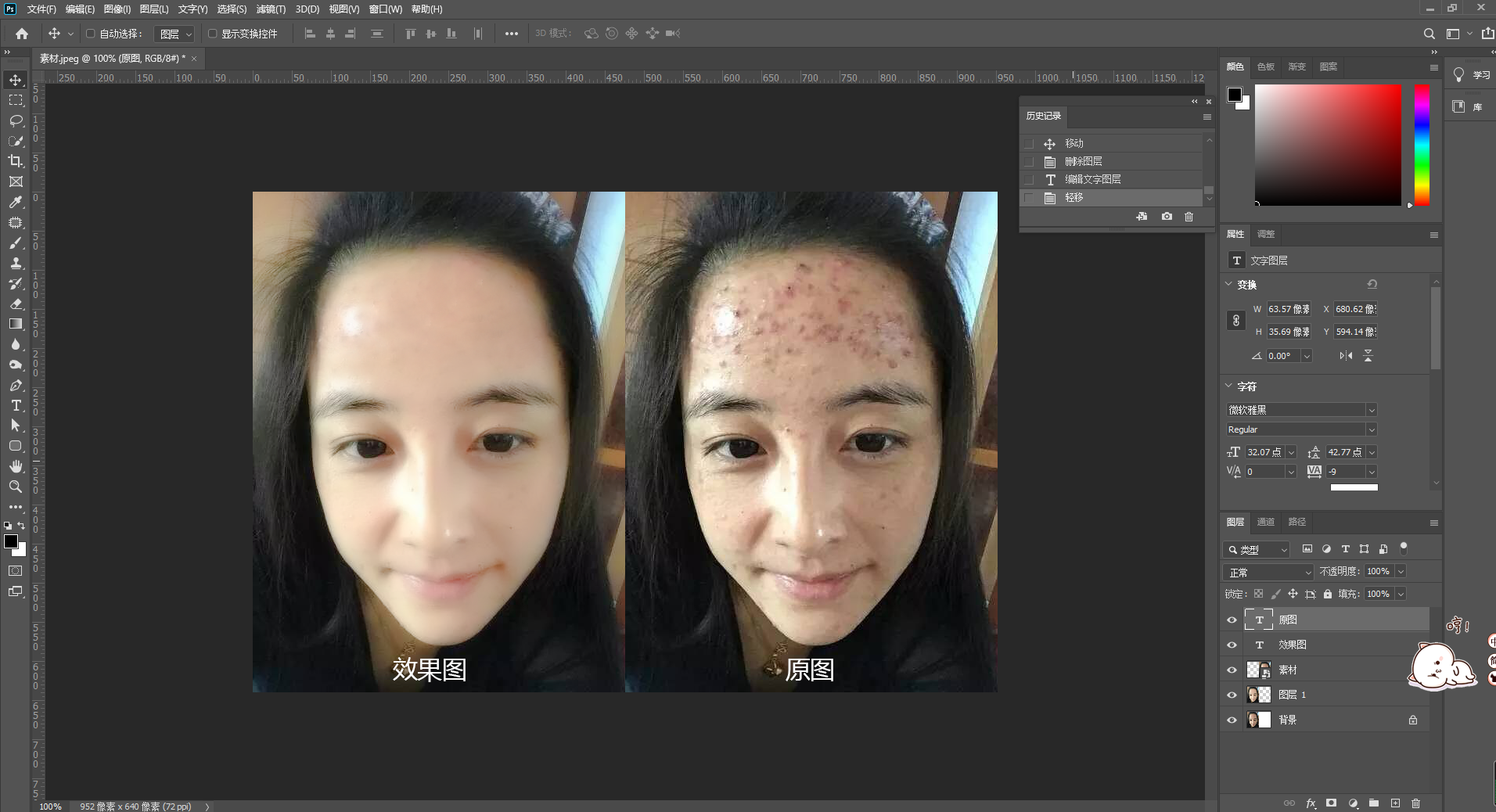Image resolution: width=1496 pixels, height=812 pixels.
Task: Select the Clone Stamp tool
Action: (16, 263)
